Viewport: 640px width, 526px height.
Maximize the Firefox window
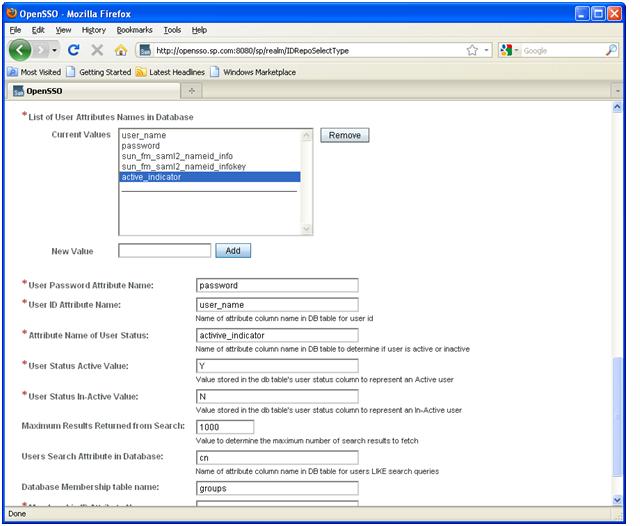coord(598,14)
